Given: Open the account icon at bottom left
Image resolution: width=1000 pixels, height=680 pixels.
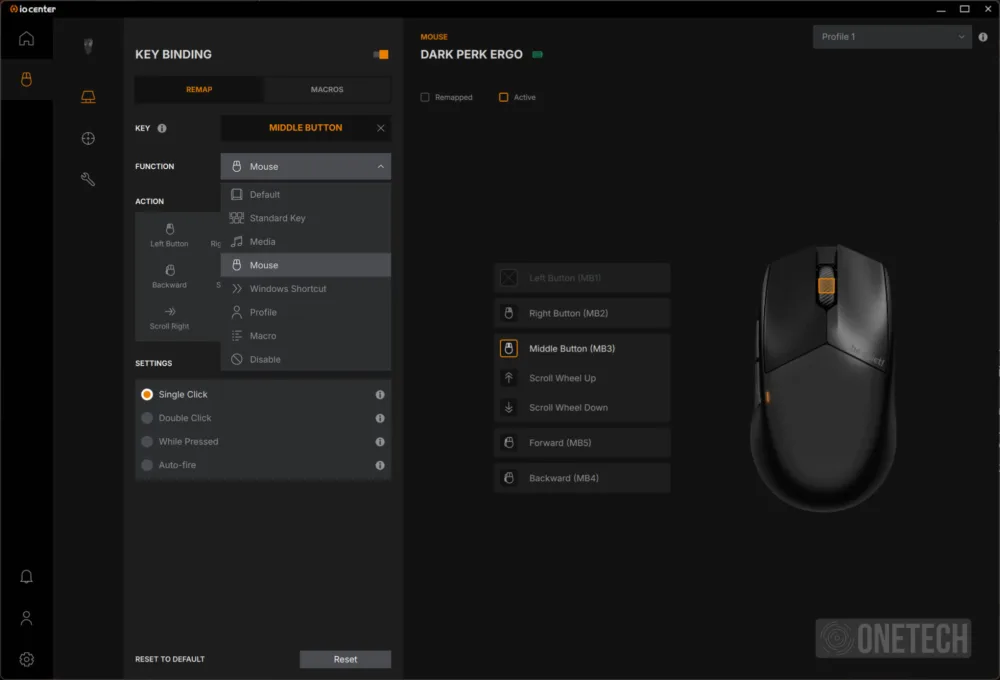Looking at the screenshot, I should point(26,618).
